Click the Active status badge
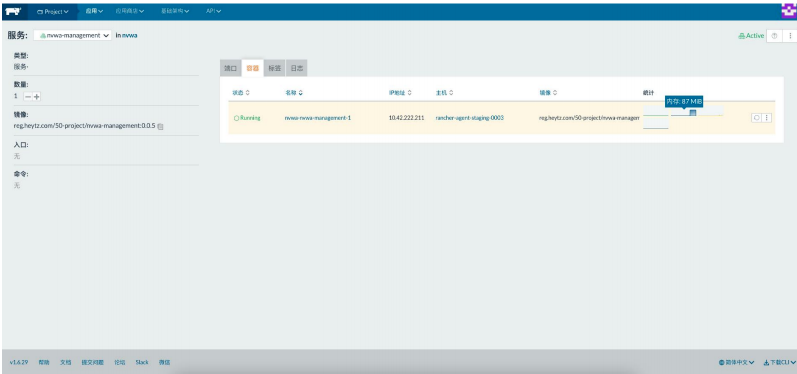The image size is (797, 374). point(751,36)
